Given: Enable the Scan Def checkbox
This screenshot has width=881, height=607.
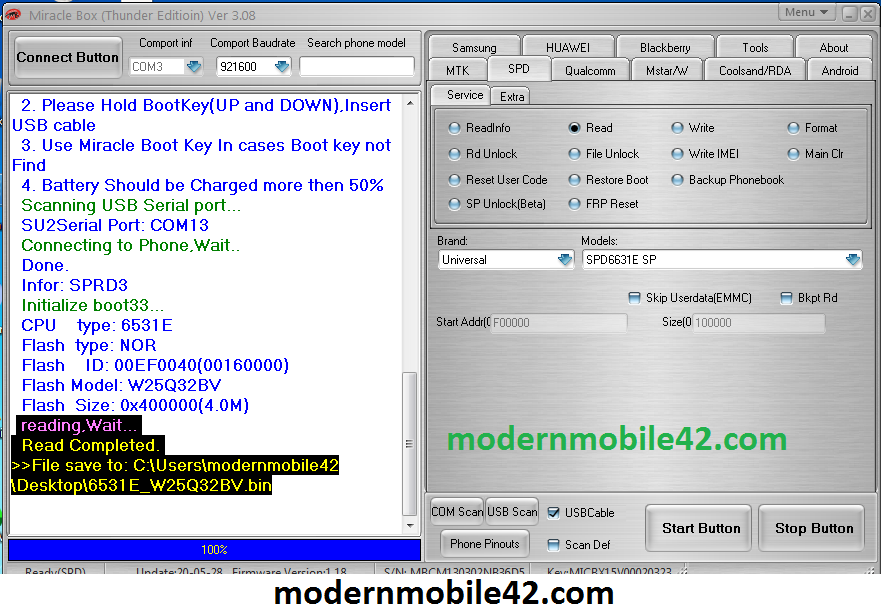Looking at the screenshot, I should pyautogui.click(x=553, y=545).
